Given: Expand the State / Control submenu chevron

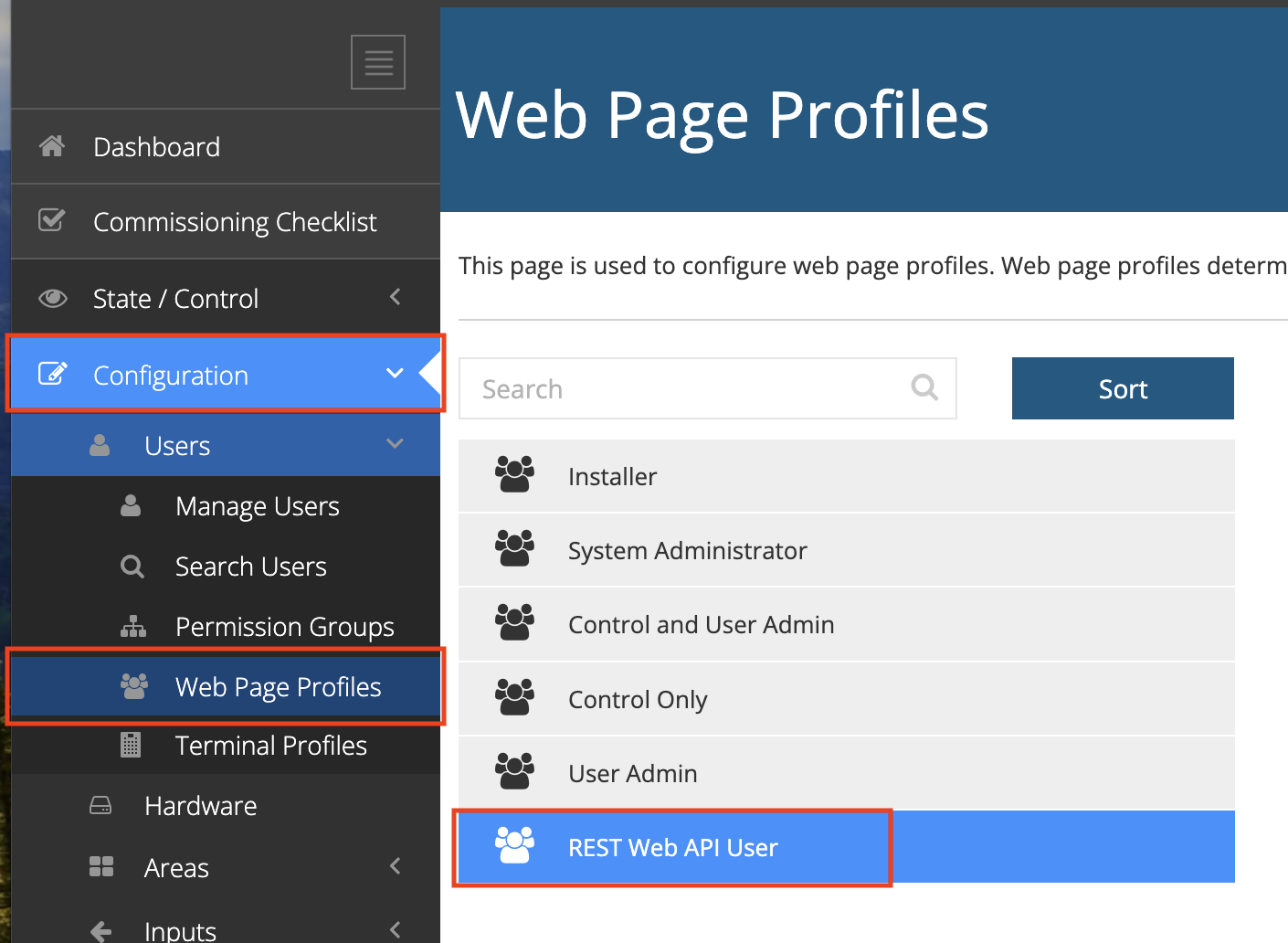Looking at the screenshot, I should point(396,297).
